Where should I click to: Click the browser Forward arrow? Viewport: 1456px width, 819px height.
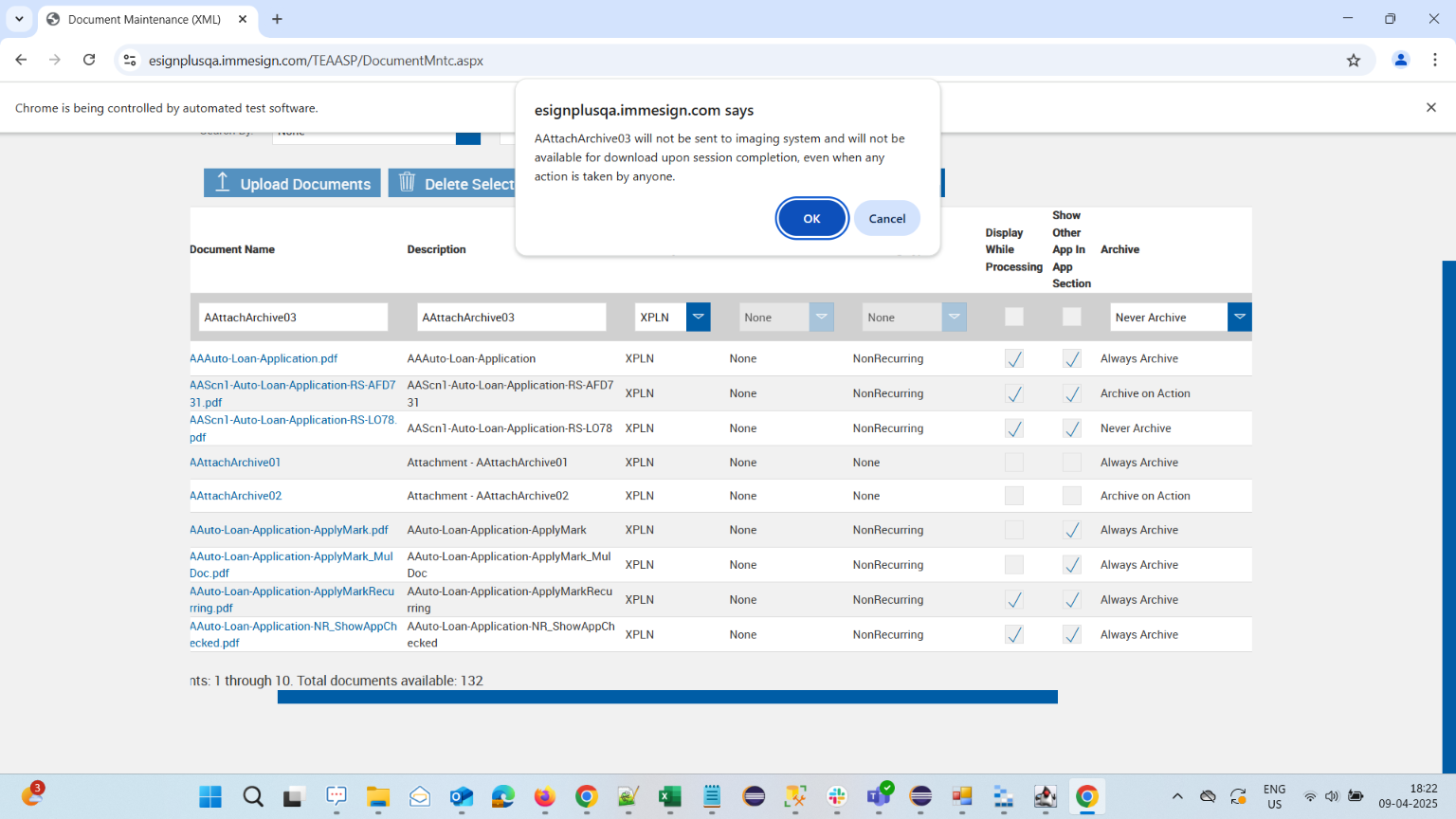tap(55, 60)
